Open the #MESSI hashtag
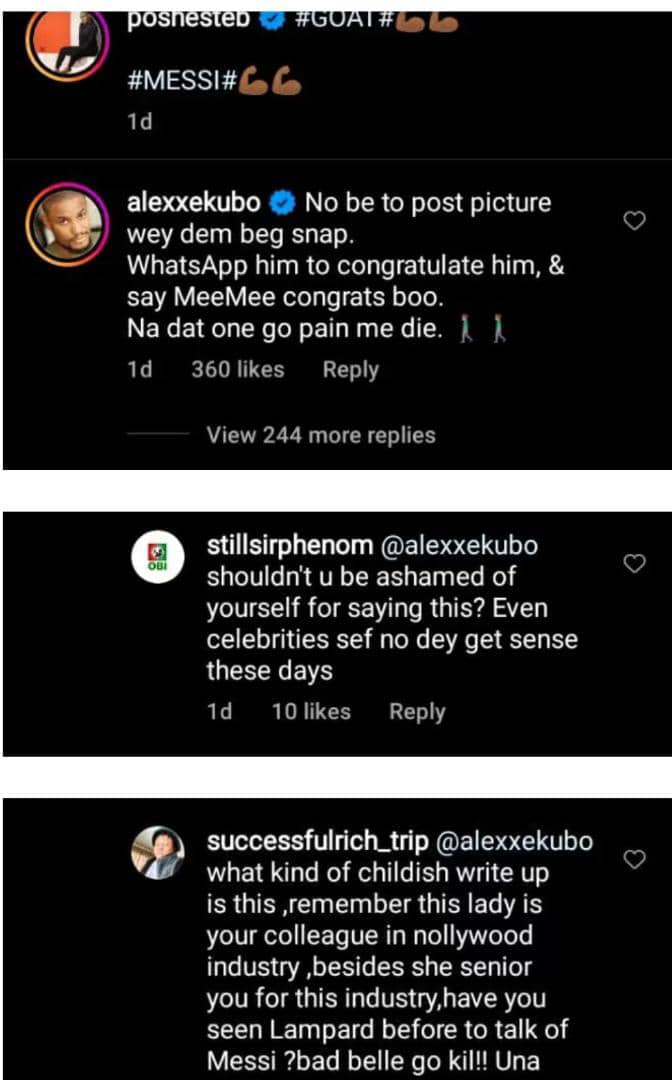This screenshot has height=1080, width=672. coord(182,83)
